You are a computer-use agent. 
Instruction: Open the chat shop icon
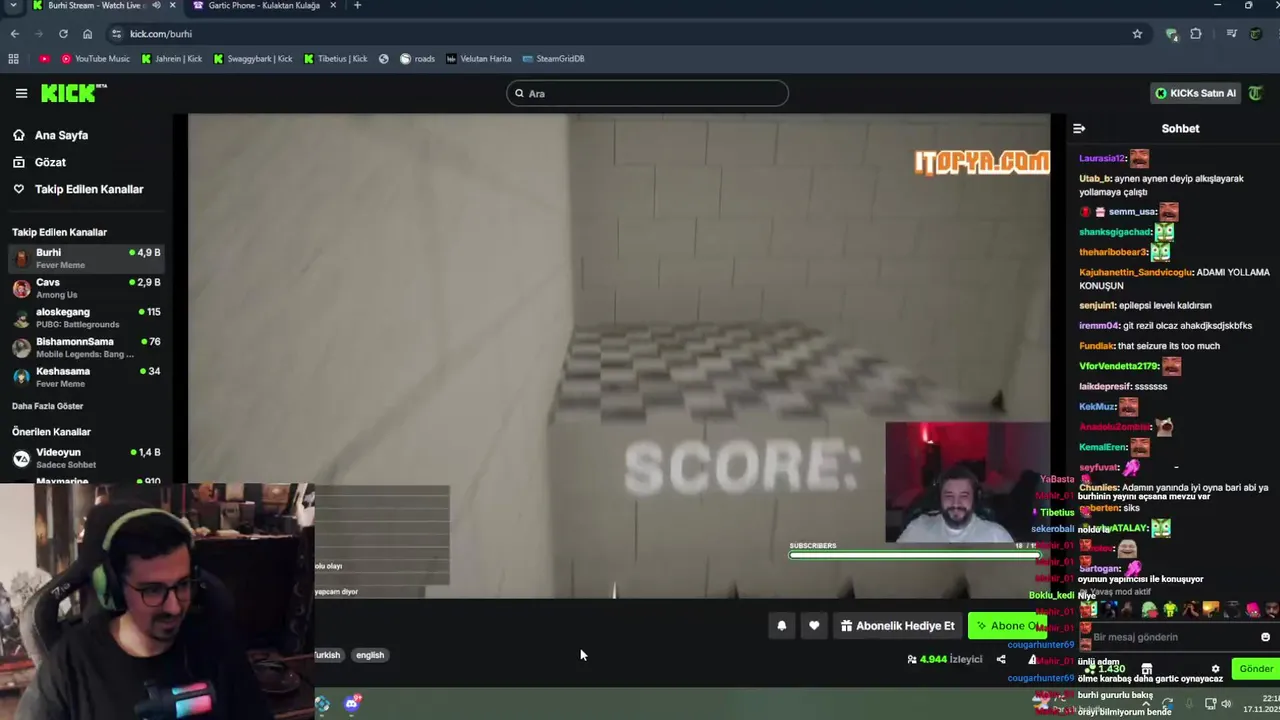[1147, 669]
